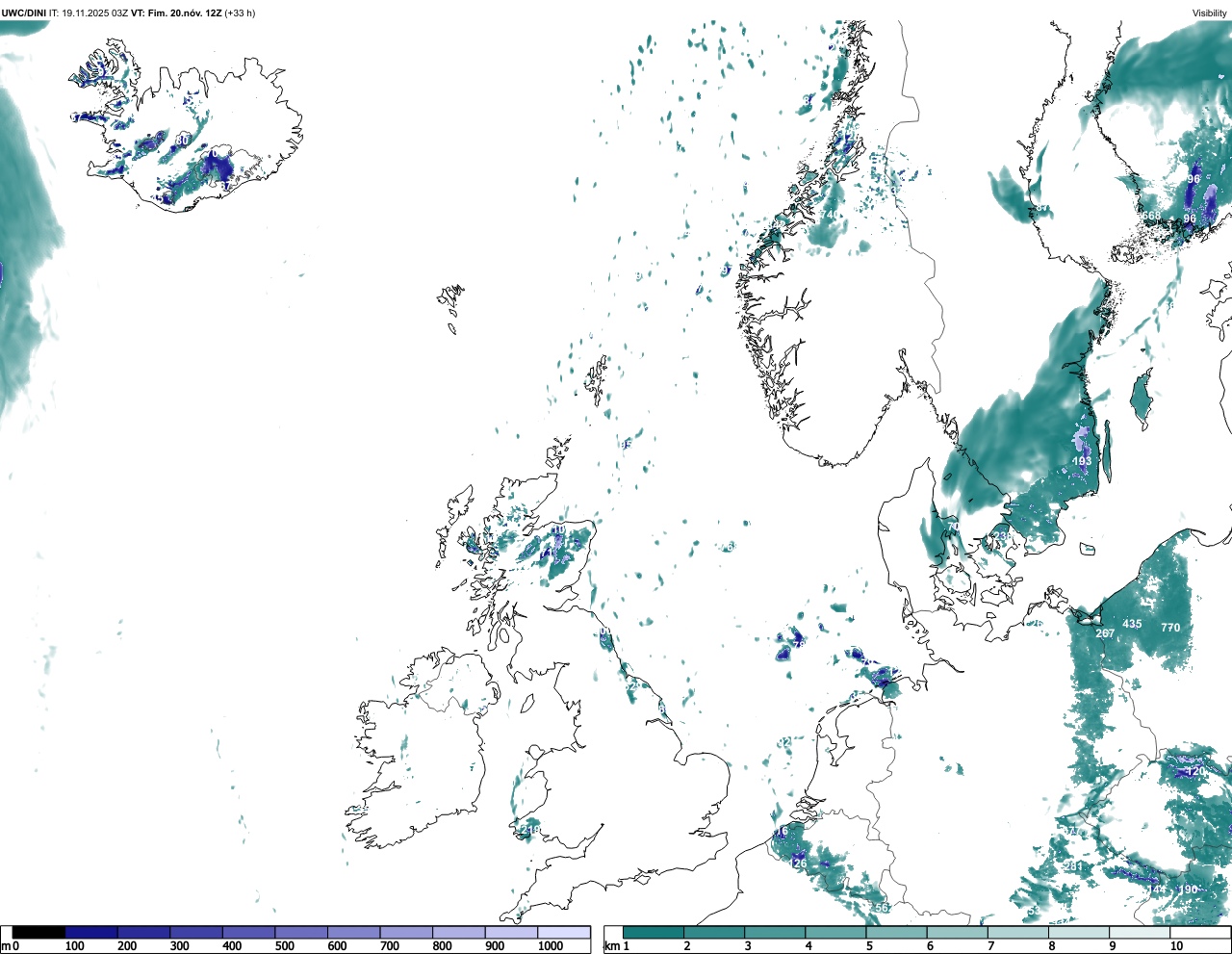Pick the 500–600 m legend swatch
1232x954 pixels.
[301, 932]
